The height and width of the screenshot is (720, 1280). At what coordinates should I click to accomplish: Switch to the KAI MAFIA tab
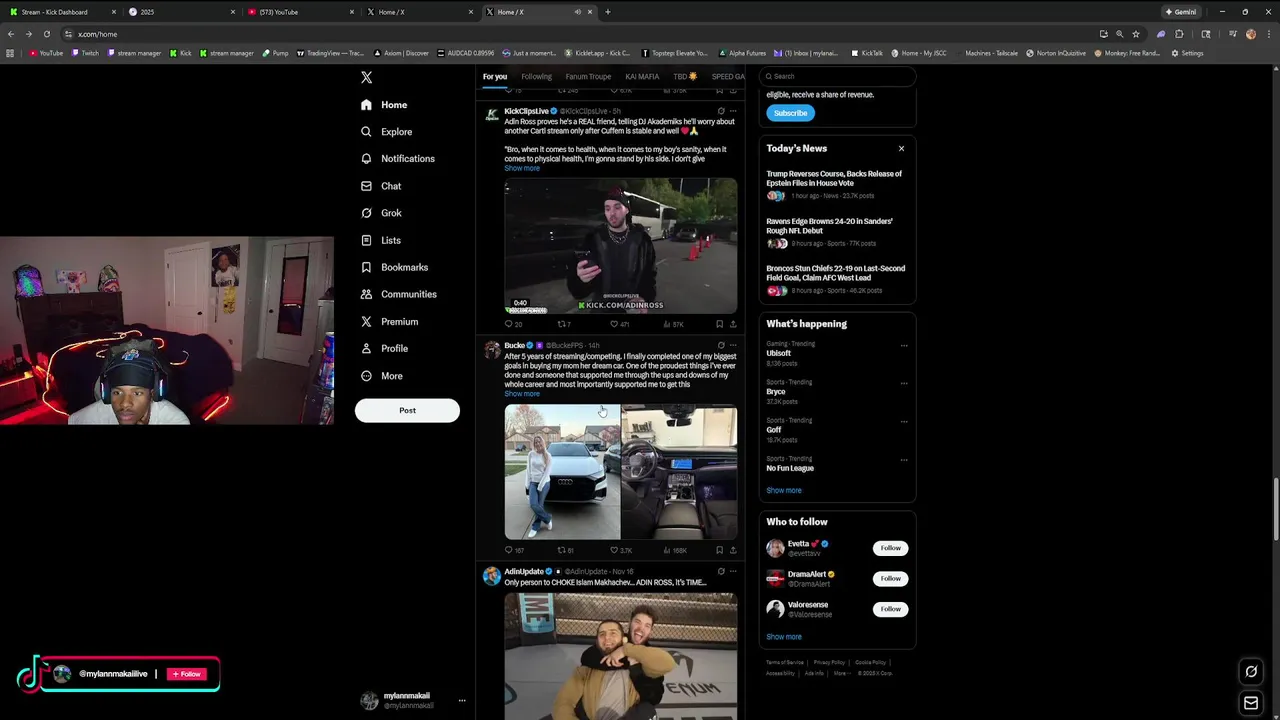coord(642,76)
